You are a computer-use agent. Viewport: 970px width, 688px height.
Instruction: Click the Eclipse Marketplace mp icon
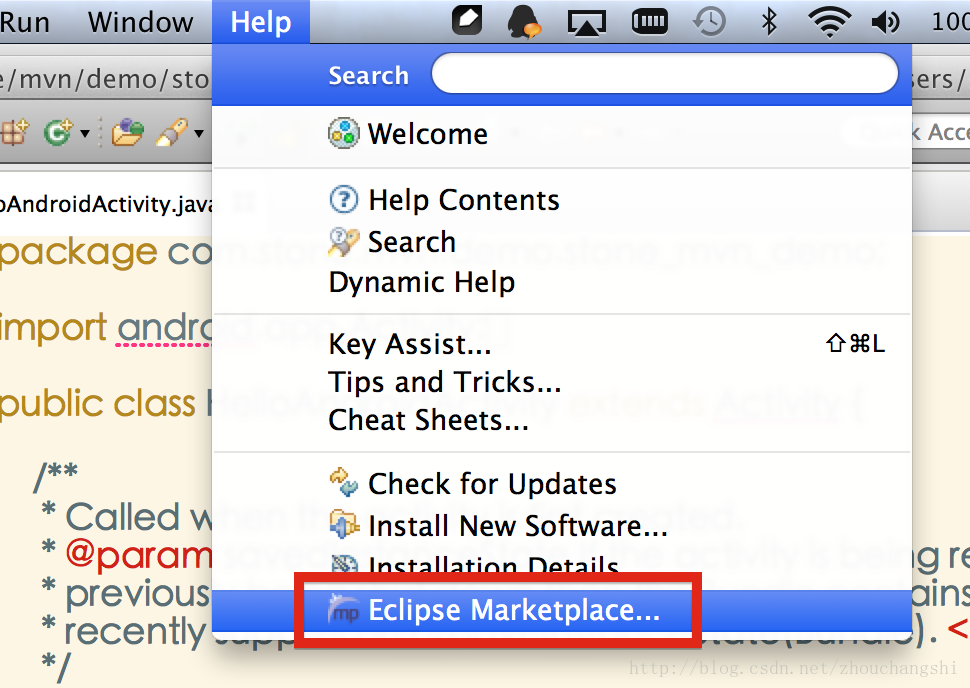[x=344, y=609]
